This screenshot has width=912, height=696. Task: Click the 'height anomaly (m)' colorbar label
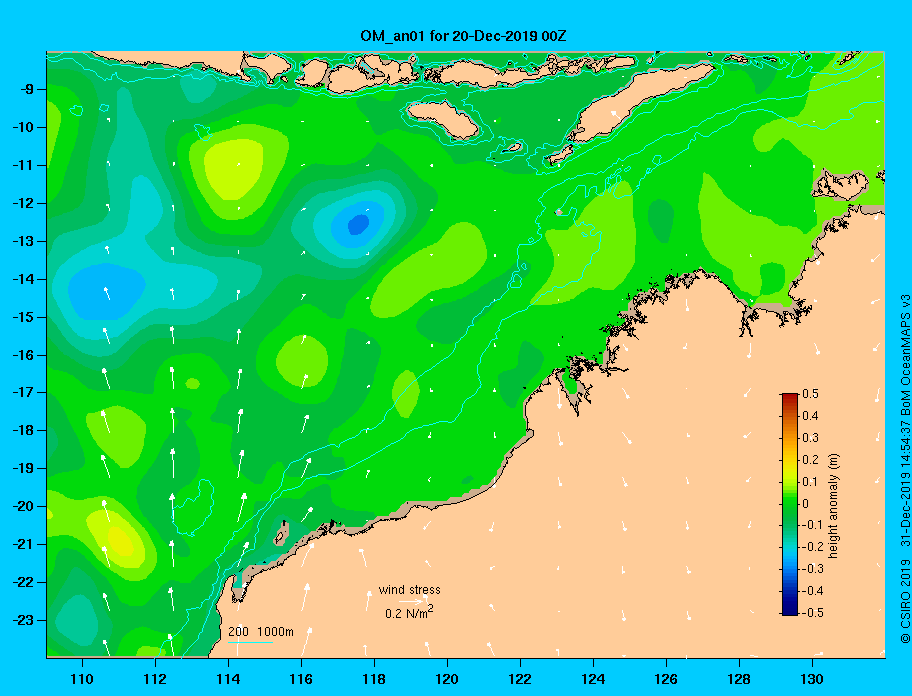pyautogui.click(x=833, y=506)
